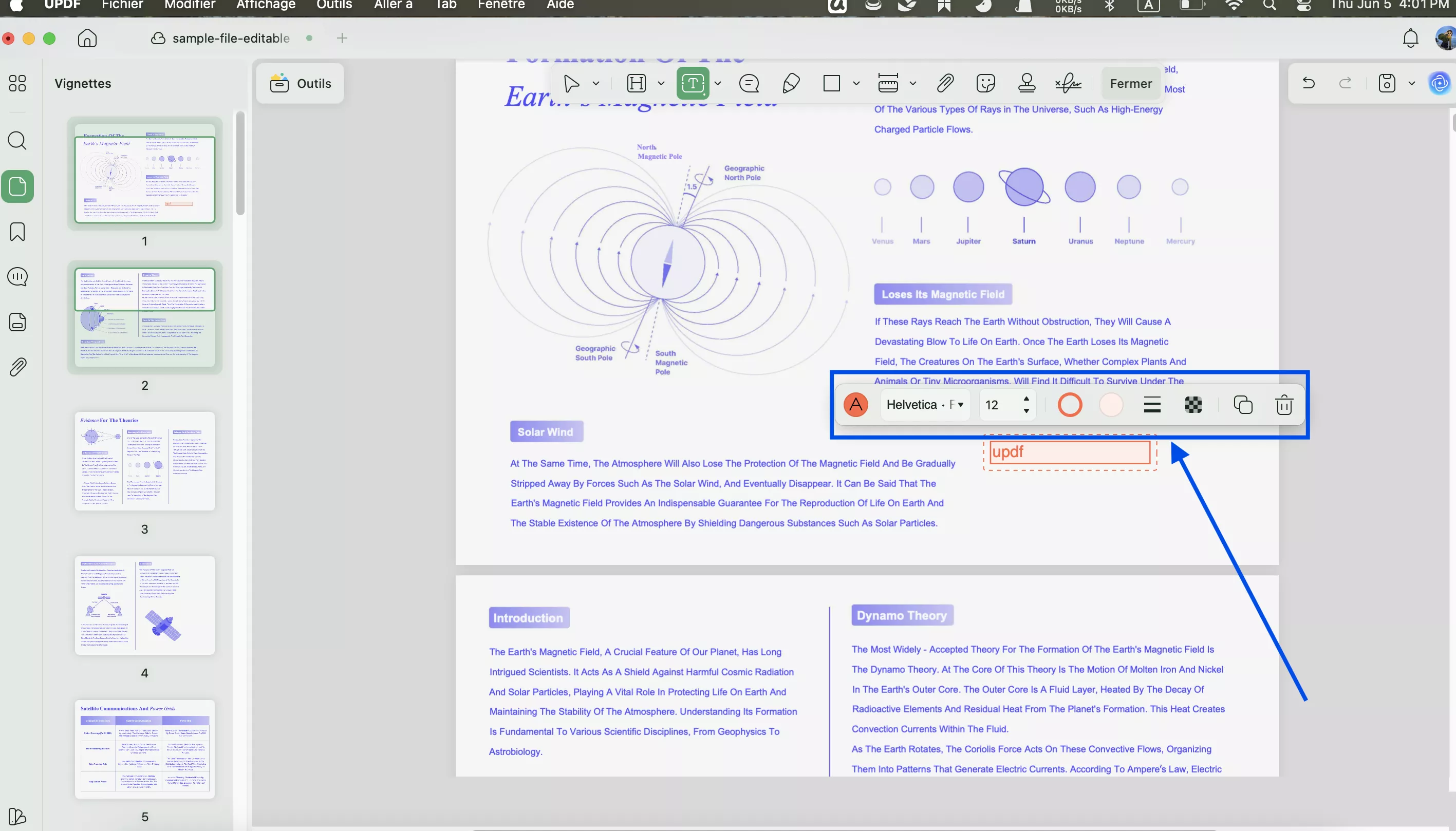Open the Helvetica font dropdown
This screenshot has width=1456, height=831.
pyautogui.click(x=925, y=405)
